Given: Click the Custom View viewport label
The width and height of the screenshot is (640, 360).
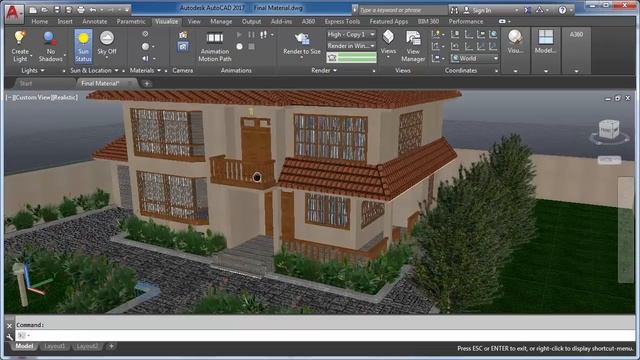Looking at the screenshot, I should click(32, 98).
